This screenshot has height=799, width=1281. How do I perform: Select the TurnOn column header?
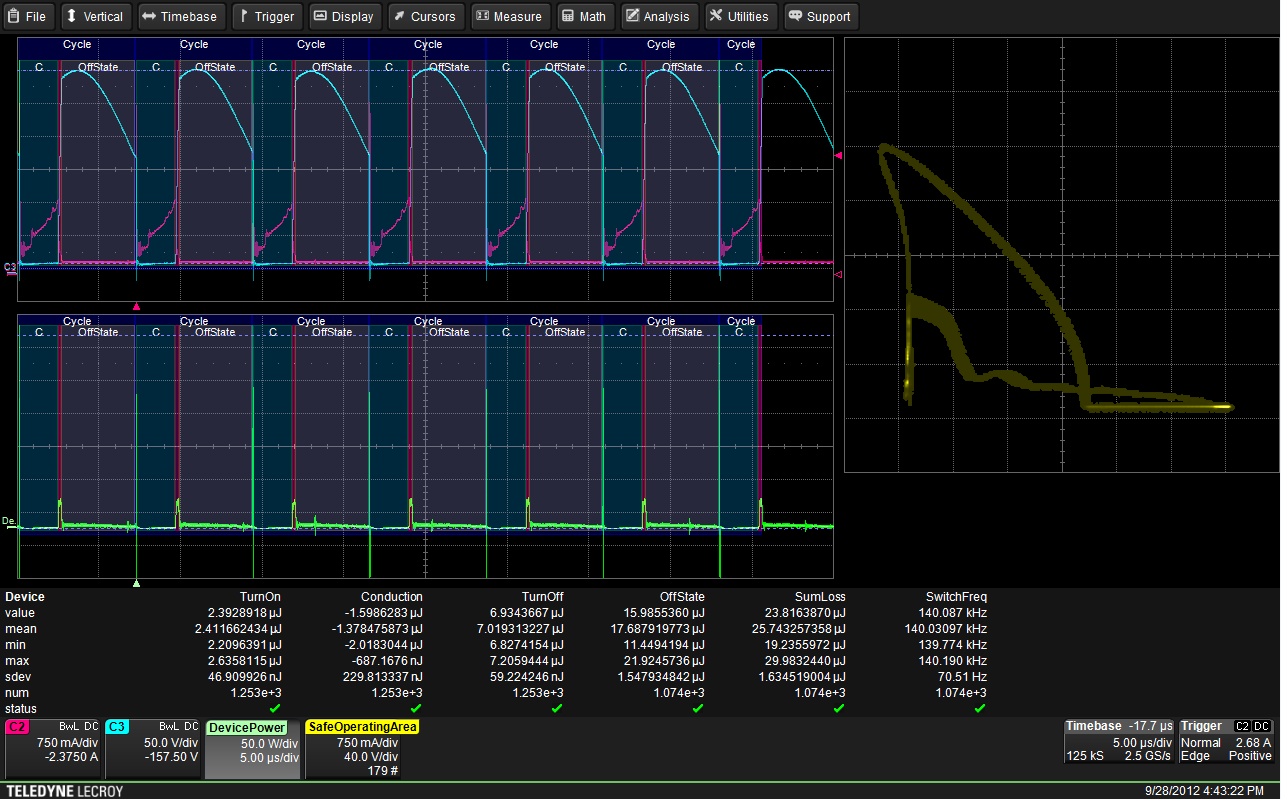click(x=261, y=597)
